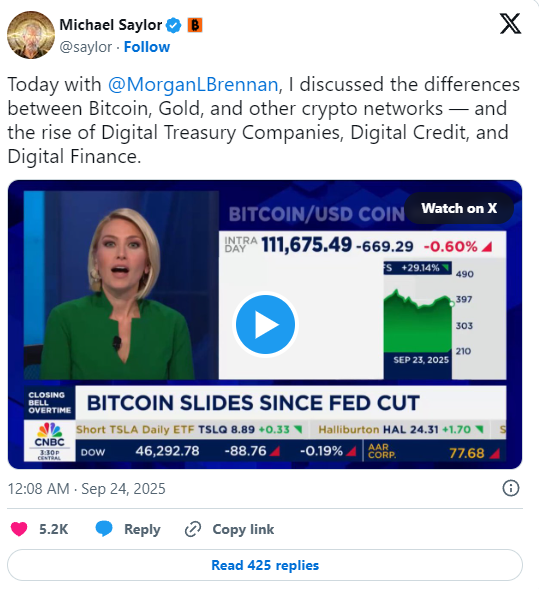Open the @saylor handle link
This screenshot has height=589, width=539.
86,47
